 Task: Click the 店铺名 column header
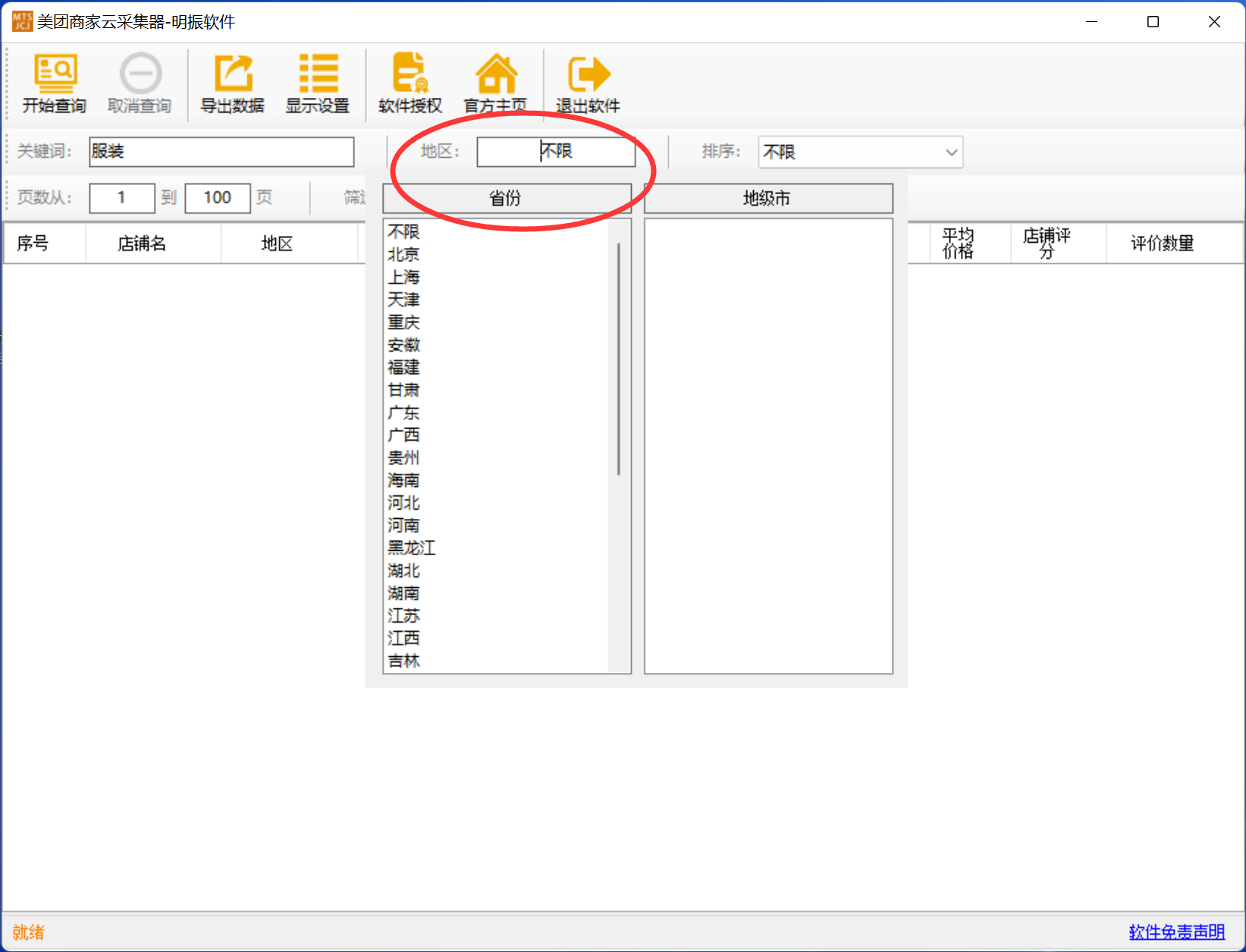pyautogui.click(x=153, y=243)
